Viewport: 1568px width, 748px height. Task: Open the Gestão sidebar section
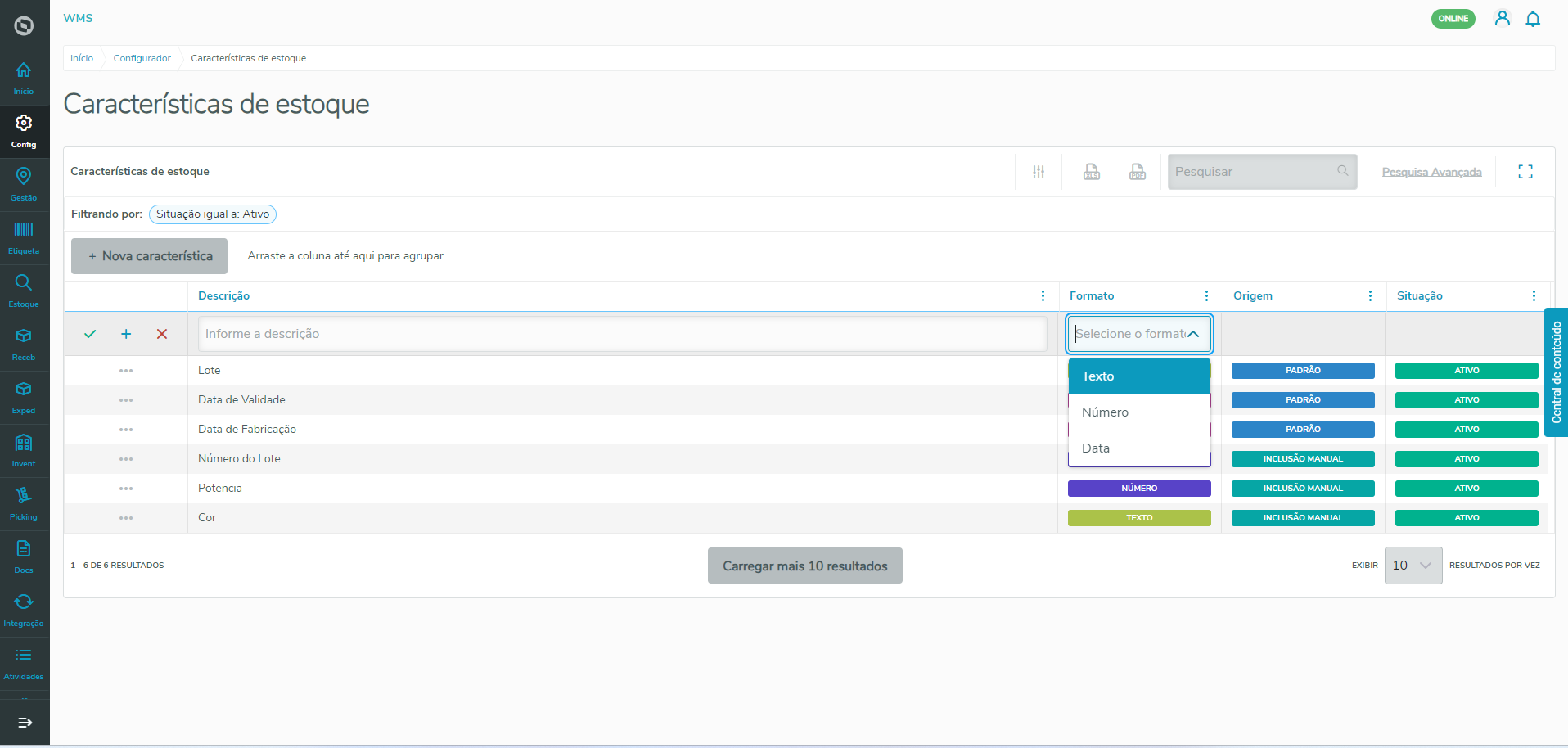pyautogui.click(x=24, y=185)
